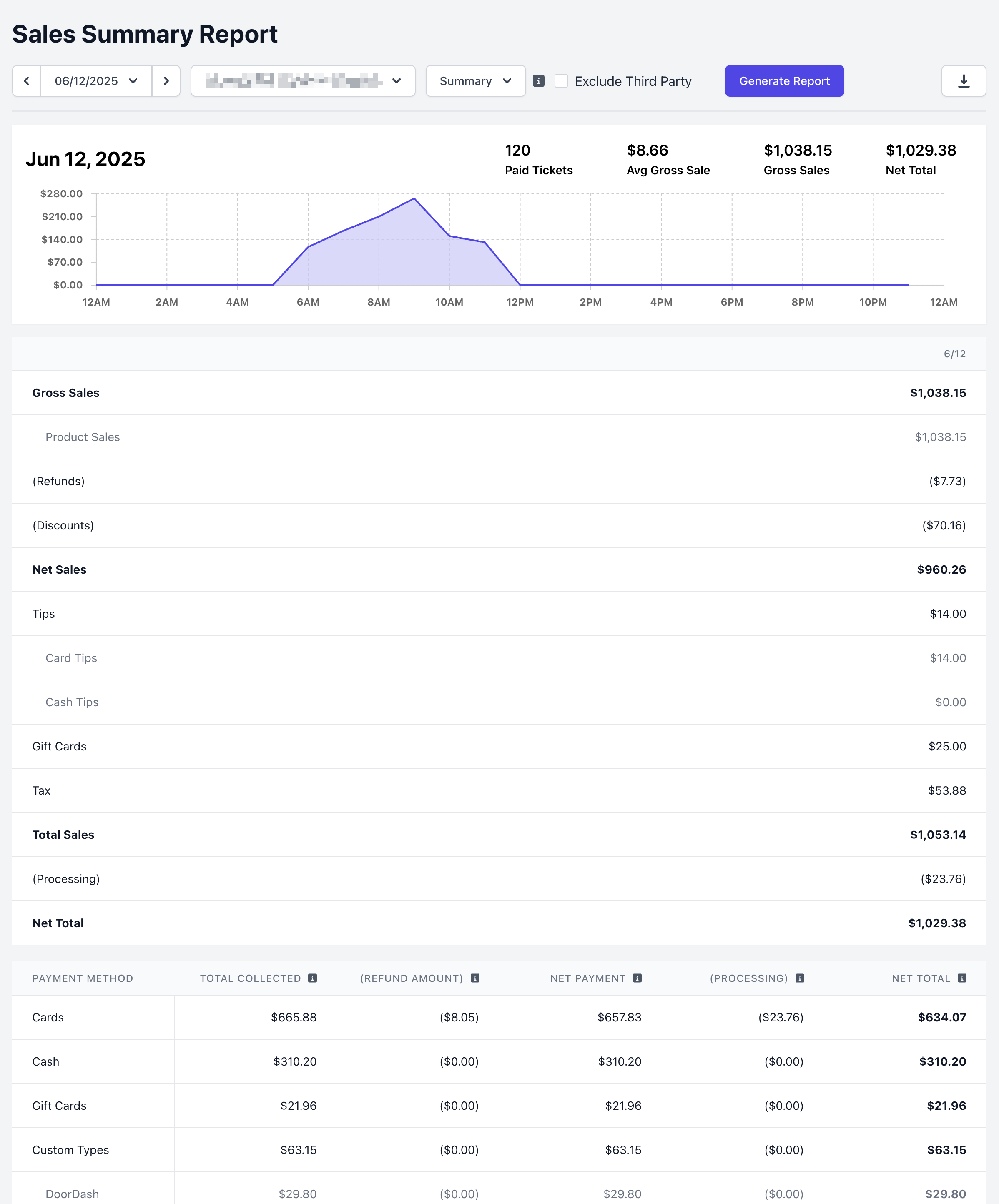This screenshot has height=1204, width=999.
Task: Select the Cards payment method row
Action: (x=48, y=1017)
